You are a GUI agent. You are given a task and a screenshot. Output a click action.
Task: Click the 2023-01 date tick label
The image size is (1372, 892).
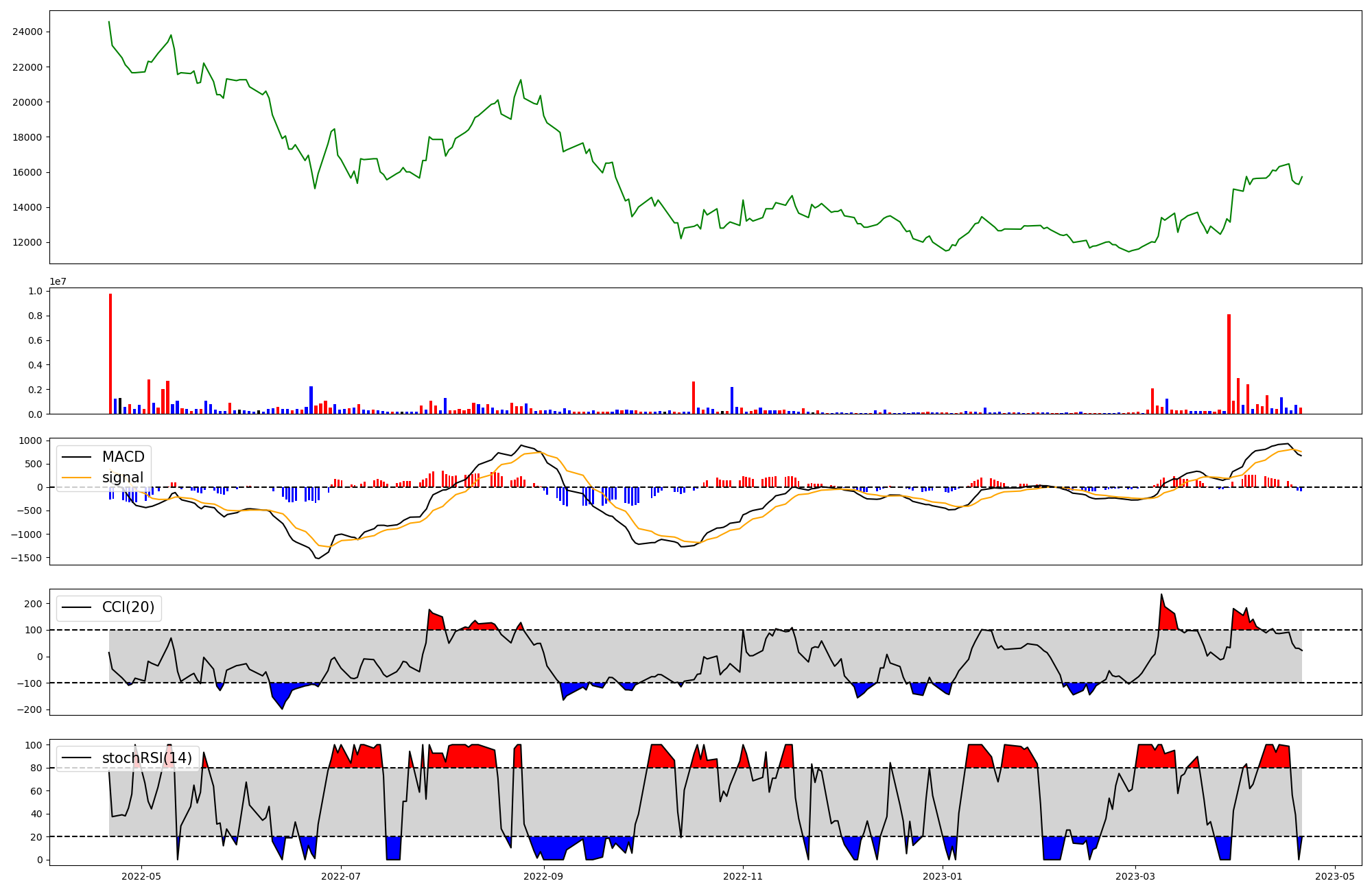point(943,876)
